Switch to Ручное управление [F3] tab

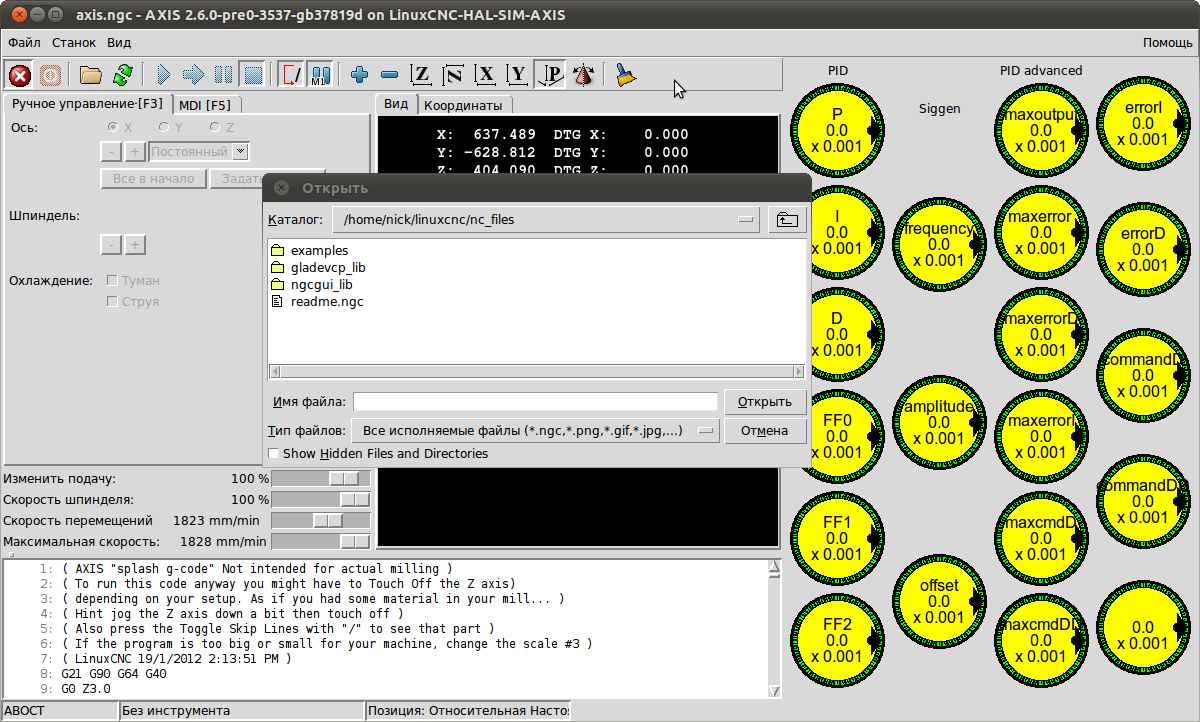[x=86, y=103]
